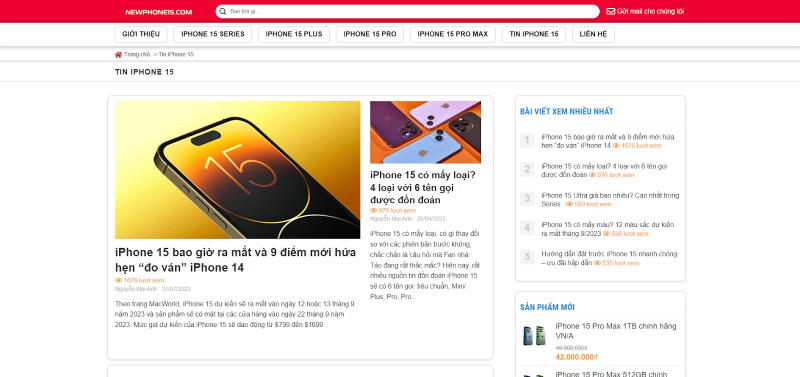Click rank number 2 badge in sidebar

point(527,169)
